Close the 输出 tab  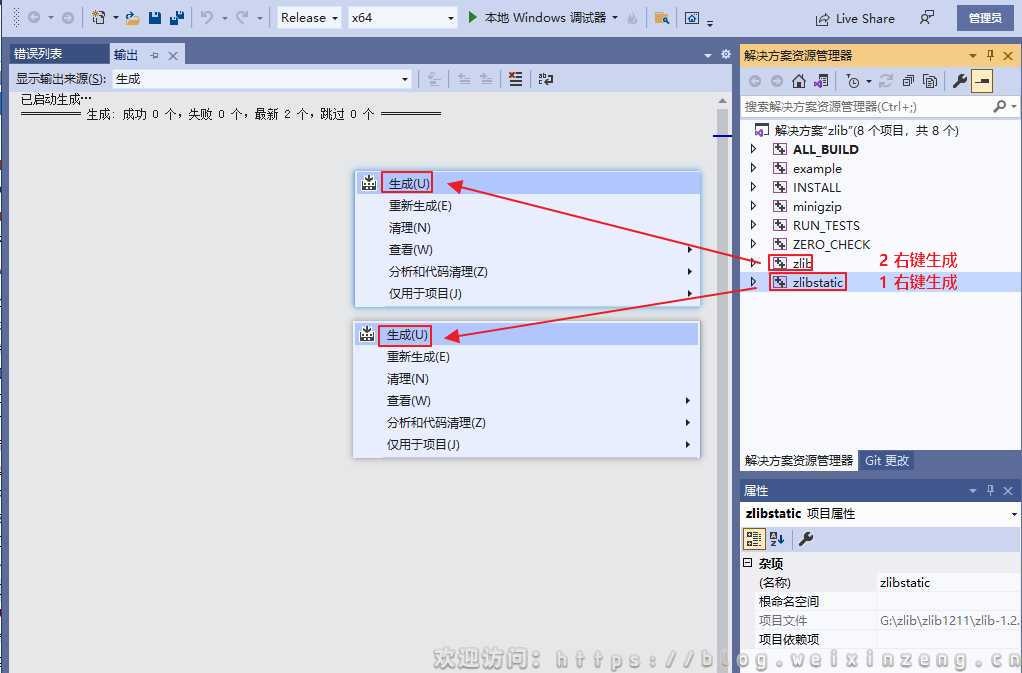[x=173, y=55]
